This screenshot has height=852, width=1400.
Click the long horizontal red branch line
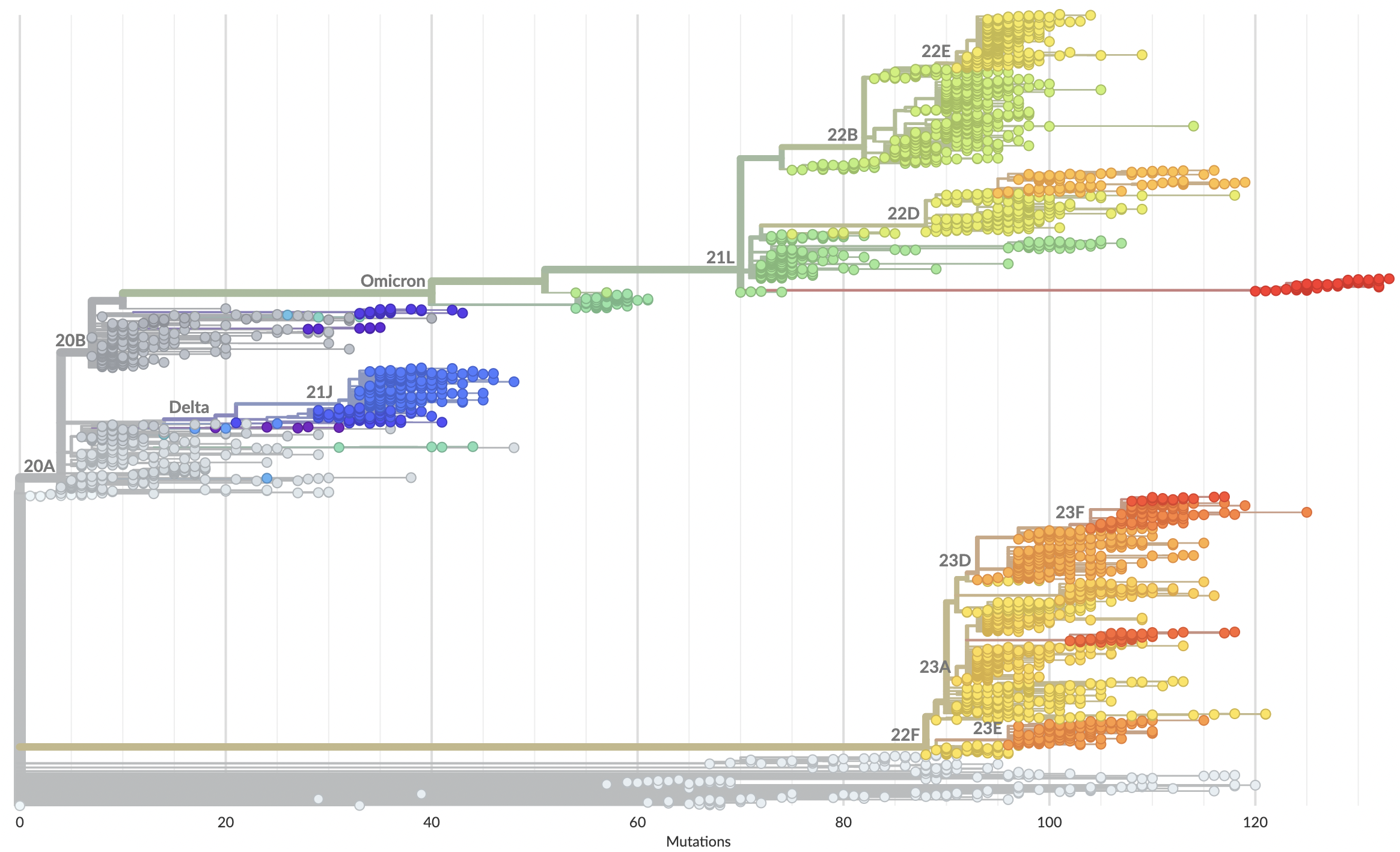point(1022,290)
